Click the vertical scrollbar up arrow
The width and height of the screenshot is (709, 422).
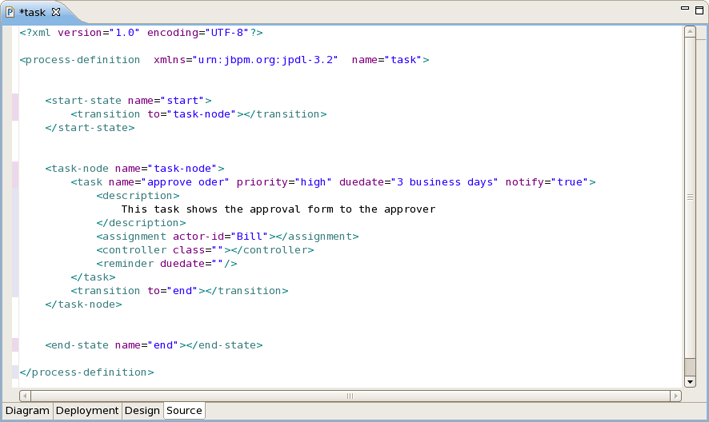(x=690, y=32)
